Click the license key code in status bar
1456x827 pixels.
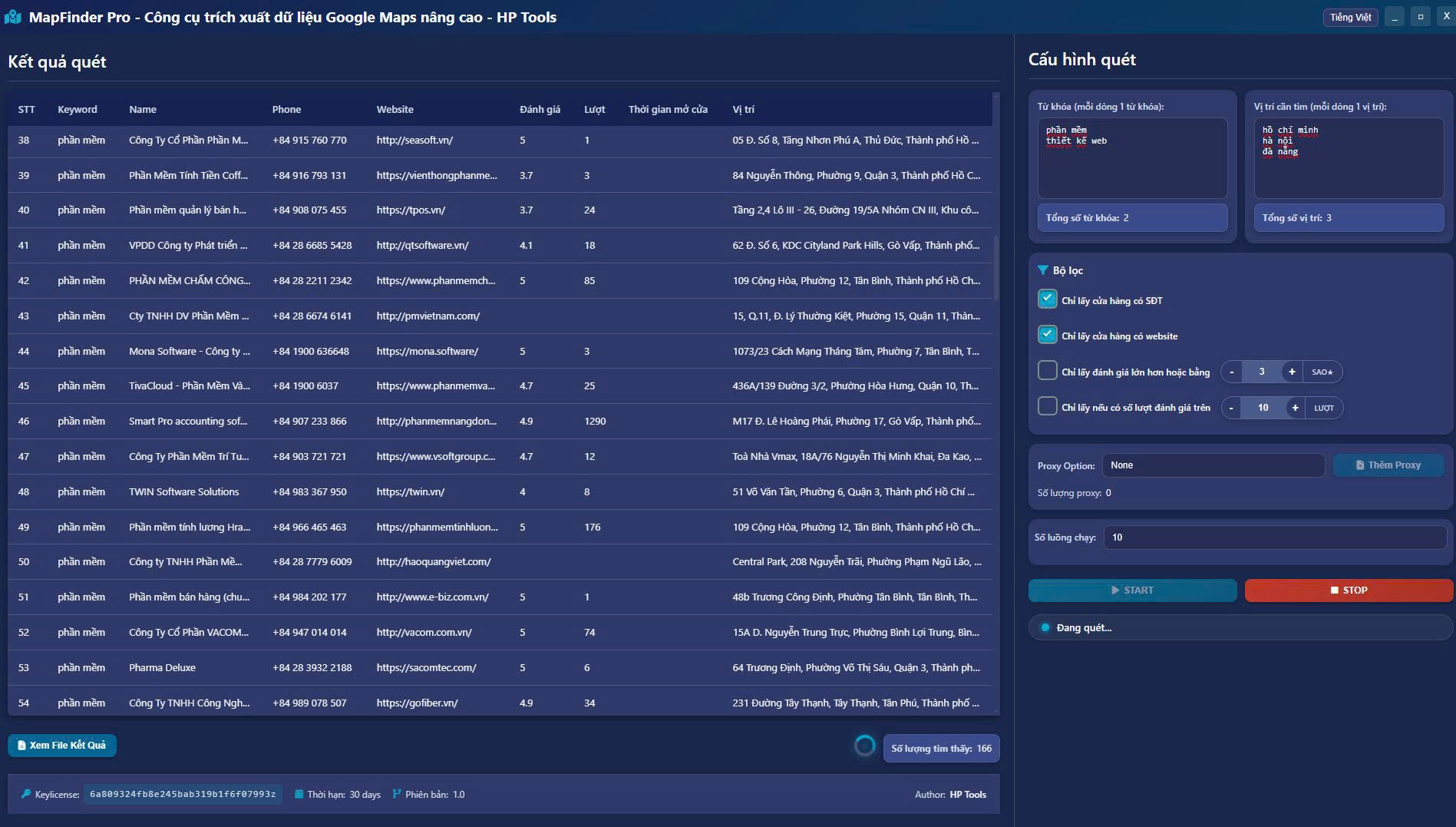[183, 794]
